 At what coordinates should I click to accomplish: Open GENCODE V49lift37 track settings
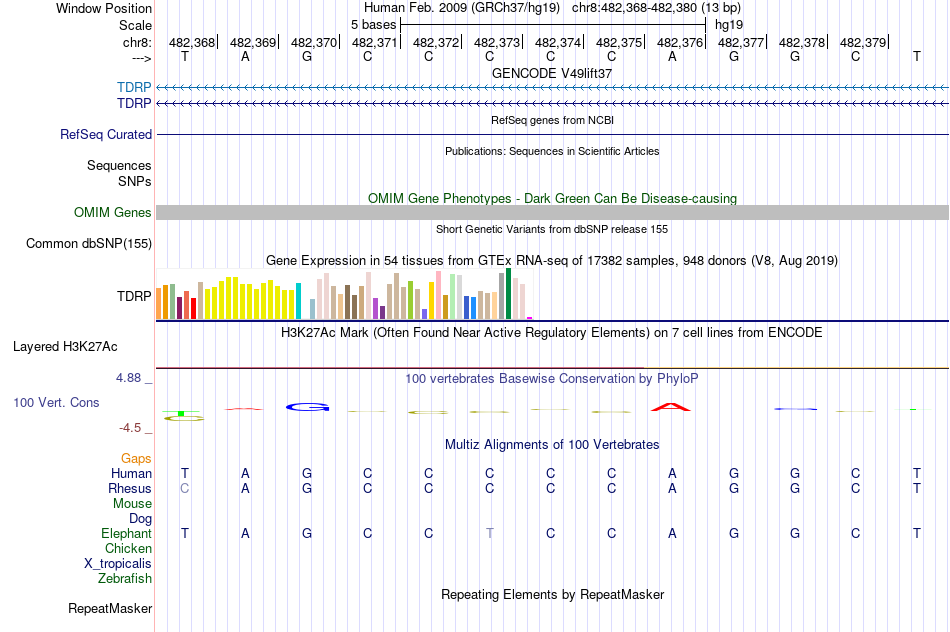tap(552, 73)
